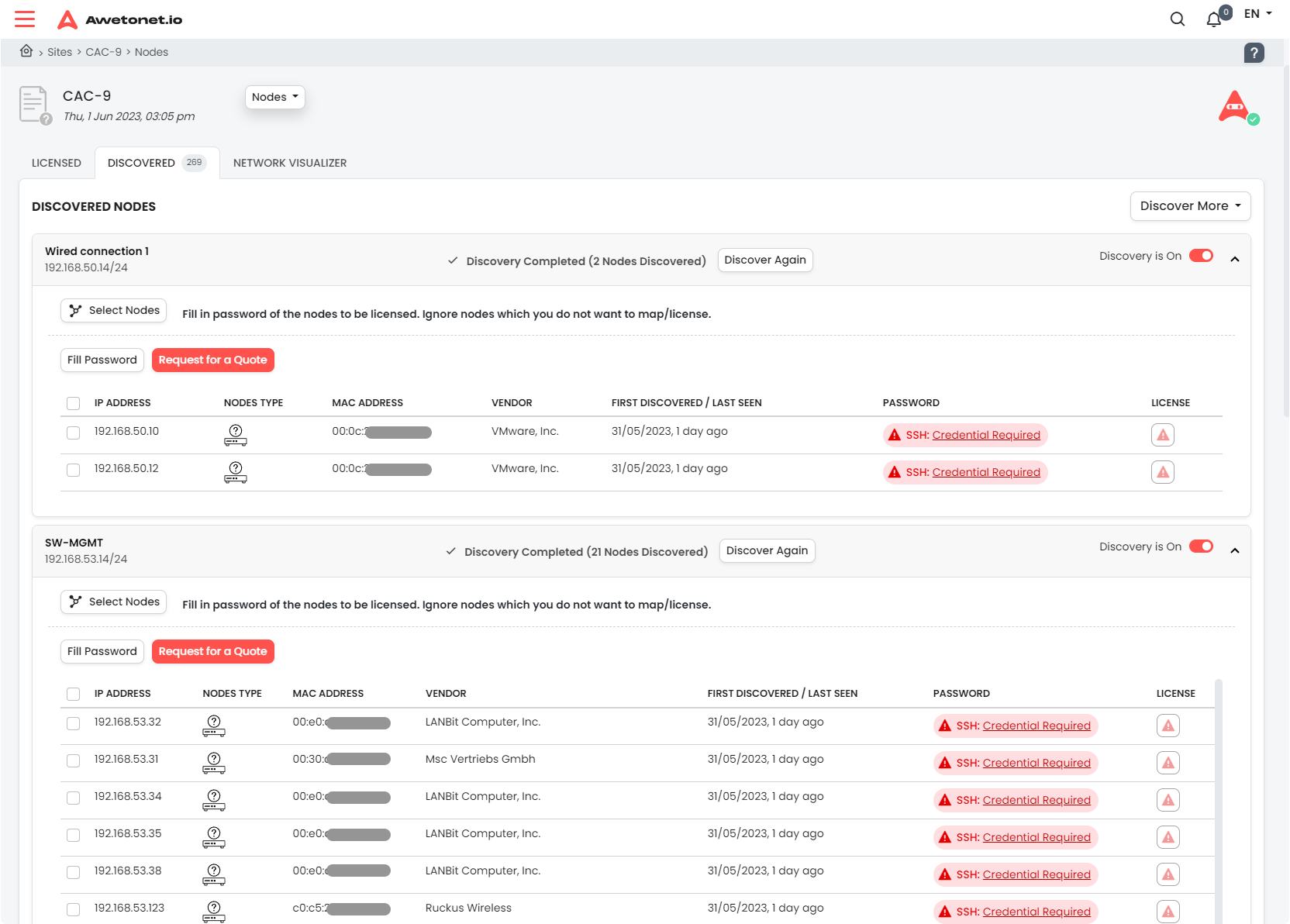Click Fill Password in Wired connection 1
Viewport: 1290px width, 924px height.
tap(102, 360)
